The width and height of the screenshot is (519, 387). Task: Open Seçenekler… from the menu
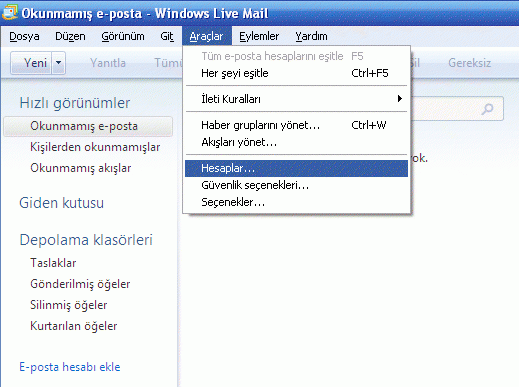click(296, 202)
